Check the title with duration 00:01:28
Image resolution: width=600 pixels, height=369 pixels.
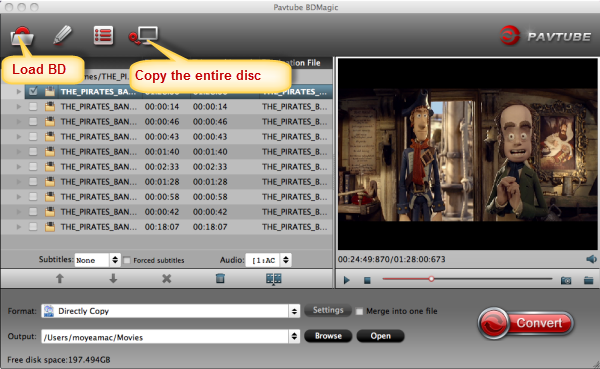click(33, 181)
